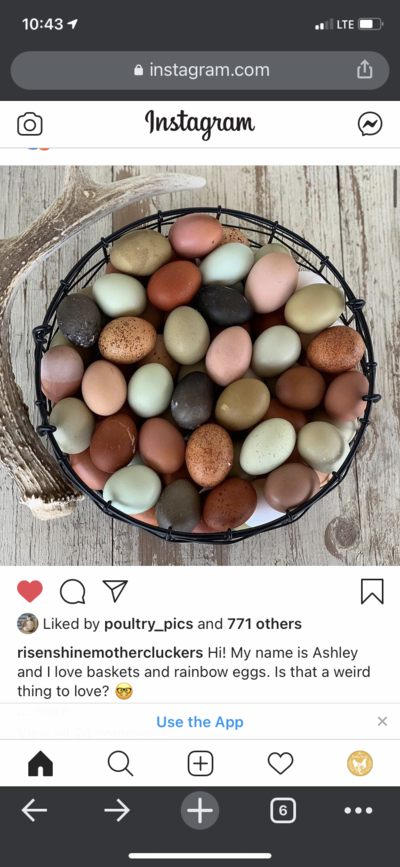View the 771 others likes list
400x867 pixels.
point(264,624)
